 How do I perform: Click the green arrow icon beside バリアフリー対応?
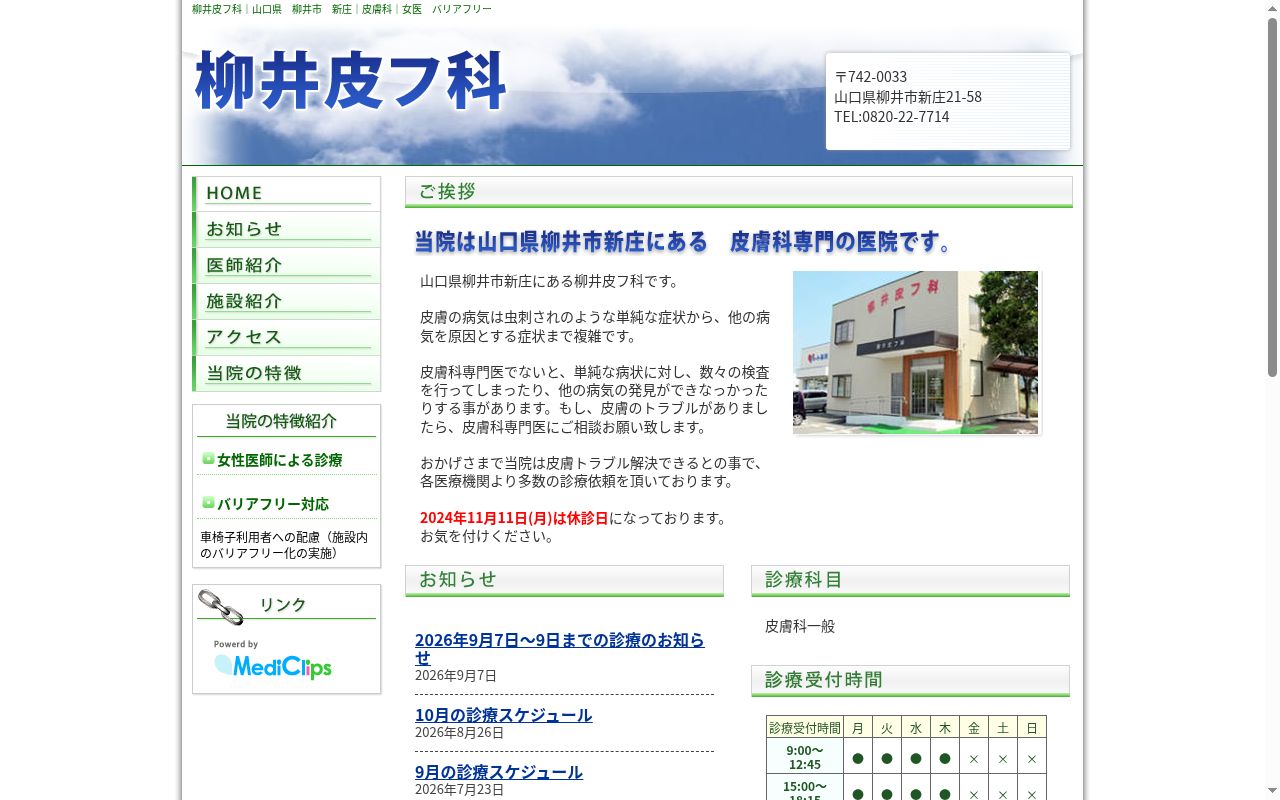208,503
